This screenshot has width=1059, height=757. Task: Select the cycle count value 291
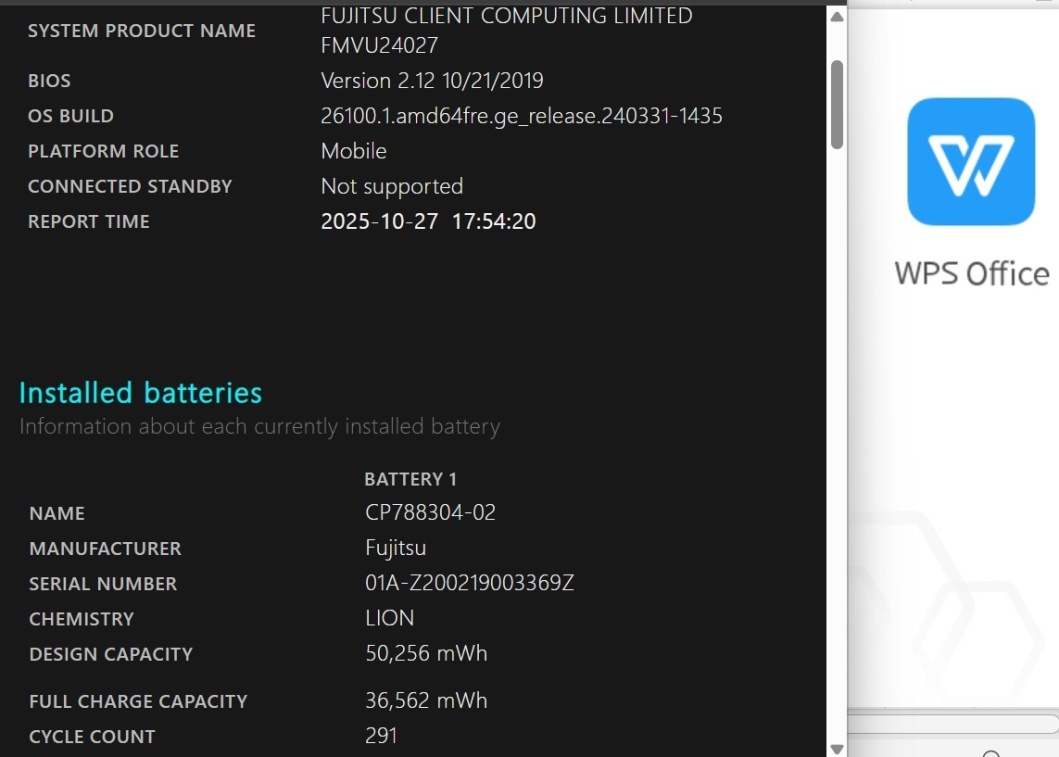pos(381,735)
